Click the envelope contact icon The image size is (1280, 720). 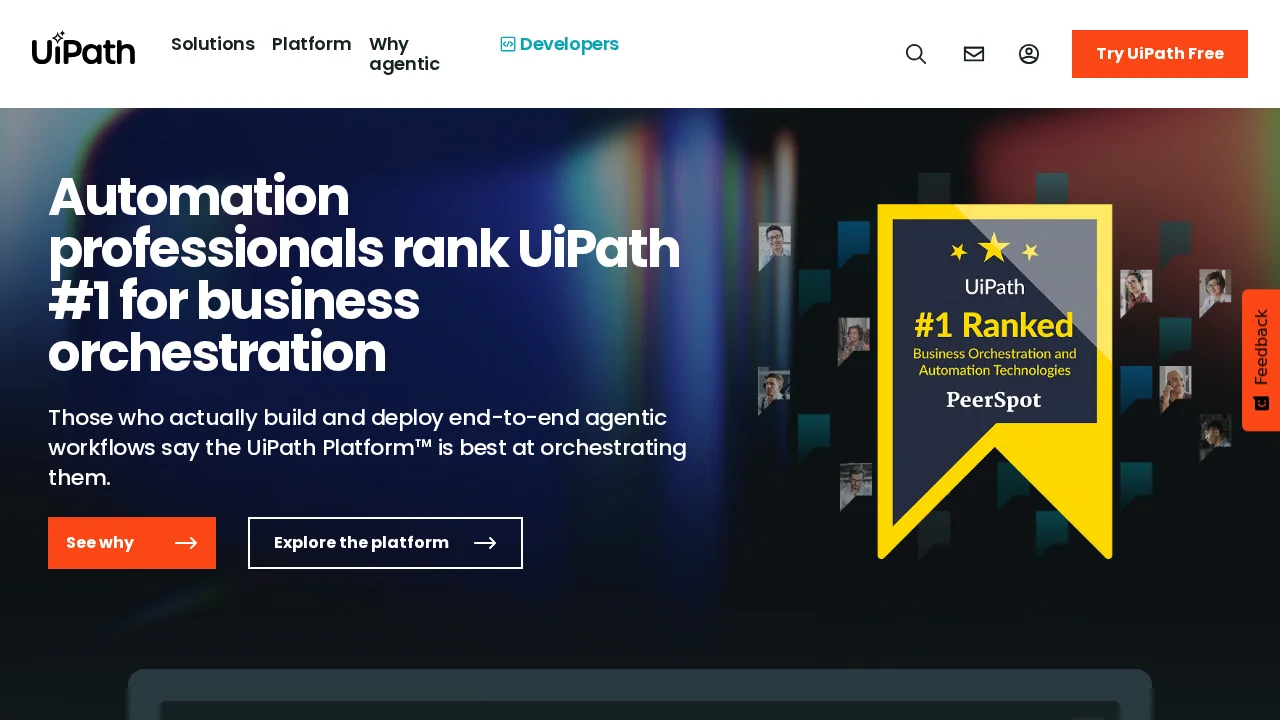[974, 54]
